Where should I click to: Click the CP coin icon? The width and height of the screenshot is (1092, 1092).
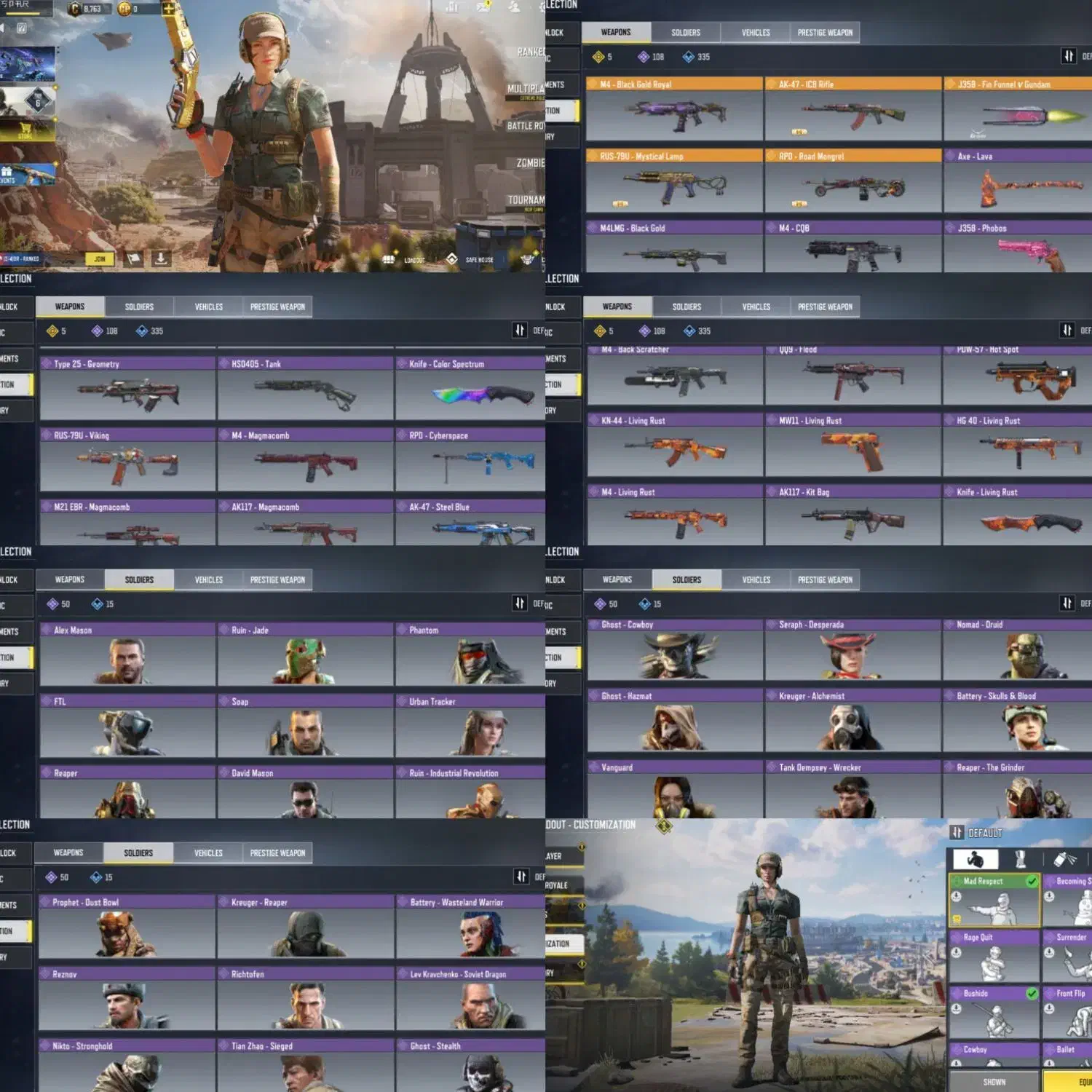point(124,9)
